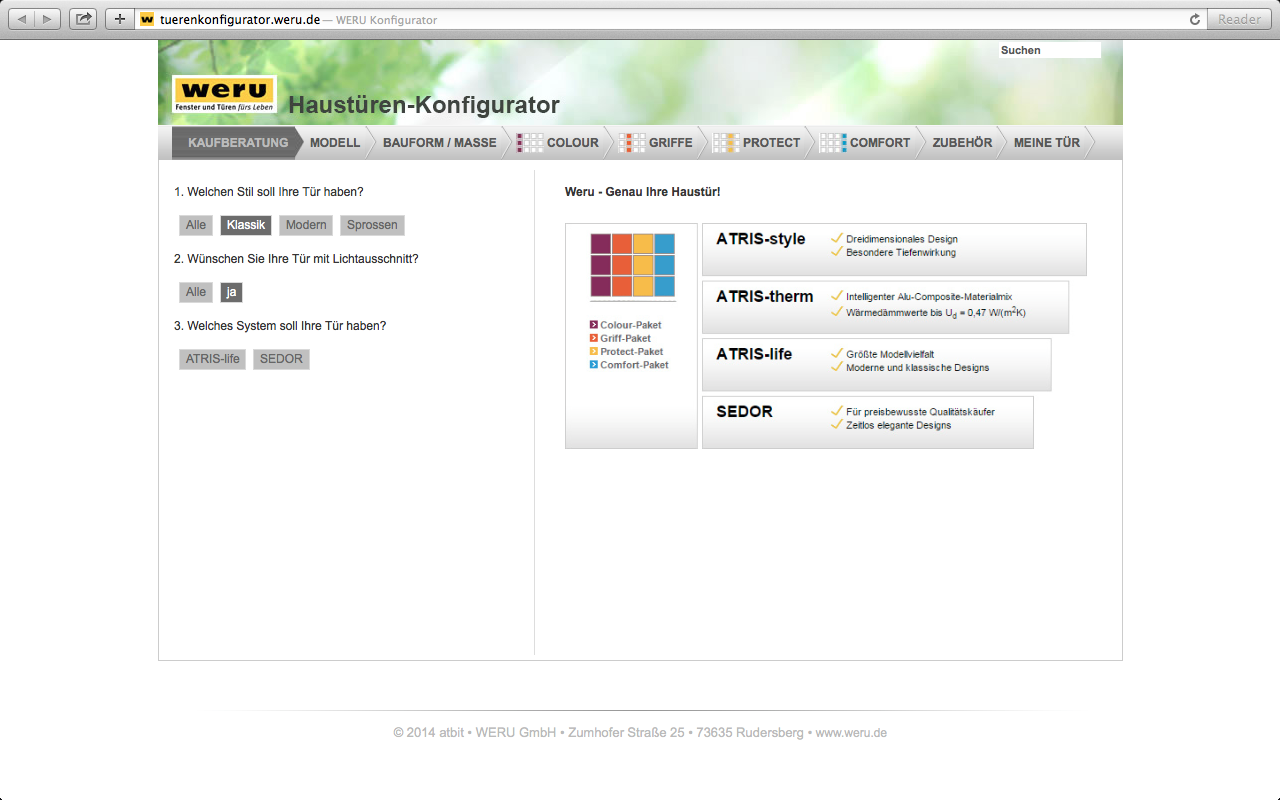Viewport: 1280px width, 800px height.
Task: Select ja for Lichtausschnitt
Action: click(x=231, y=292)
